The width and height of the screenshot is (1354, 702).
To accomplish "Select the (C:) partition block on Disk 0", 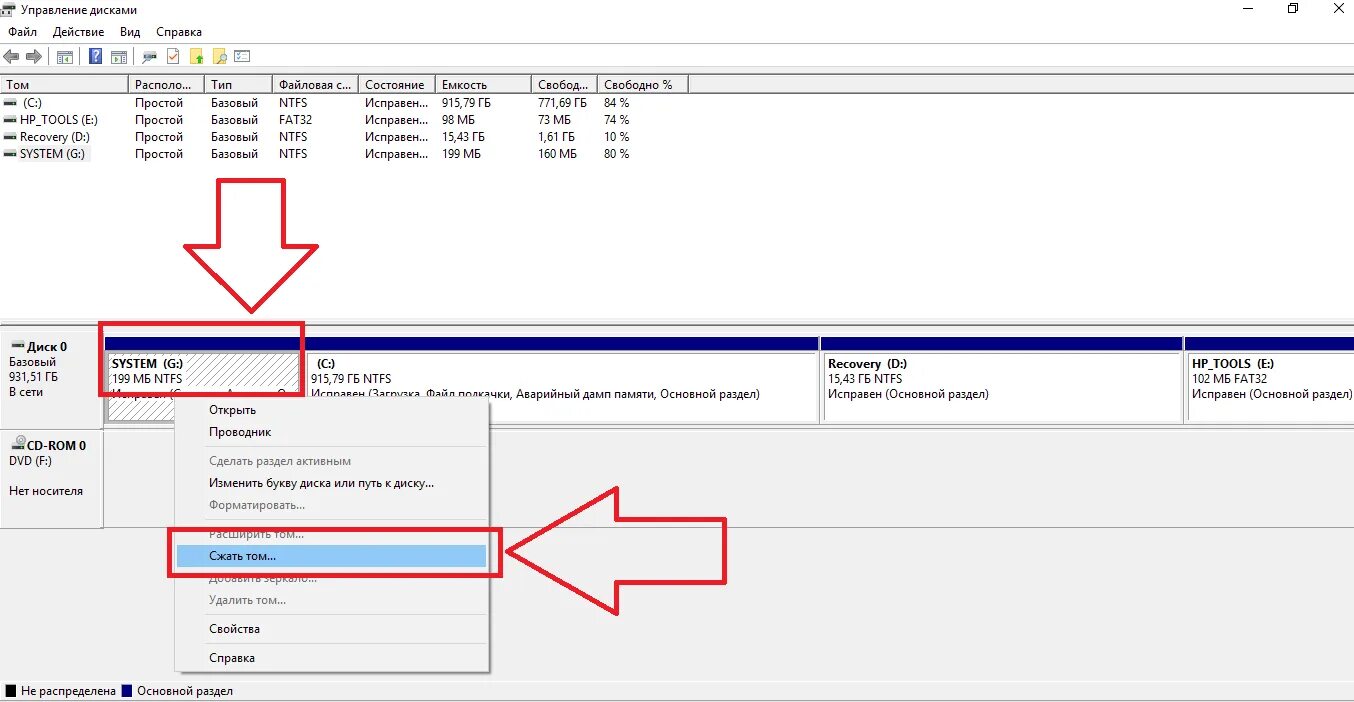I will 562,380.
